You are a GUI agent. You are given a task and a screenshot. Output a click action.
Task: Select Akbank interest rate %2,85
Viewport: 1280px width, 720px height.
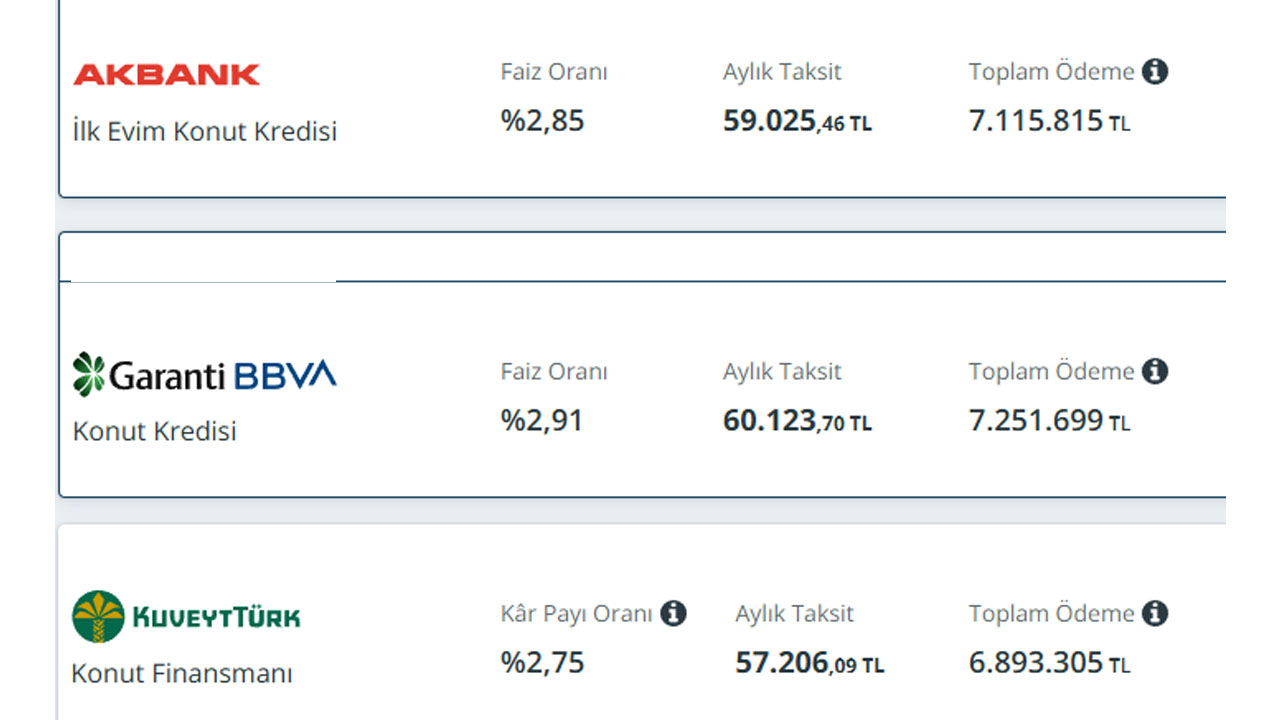click(542, 121)
